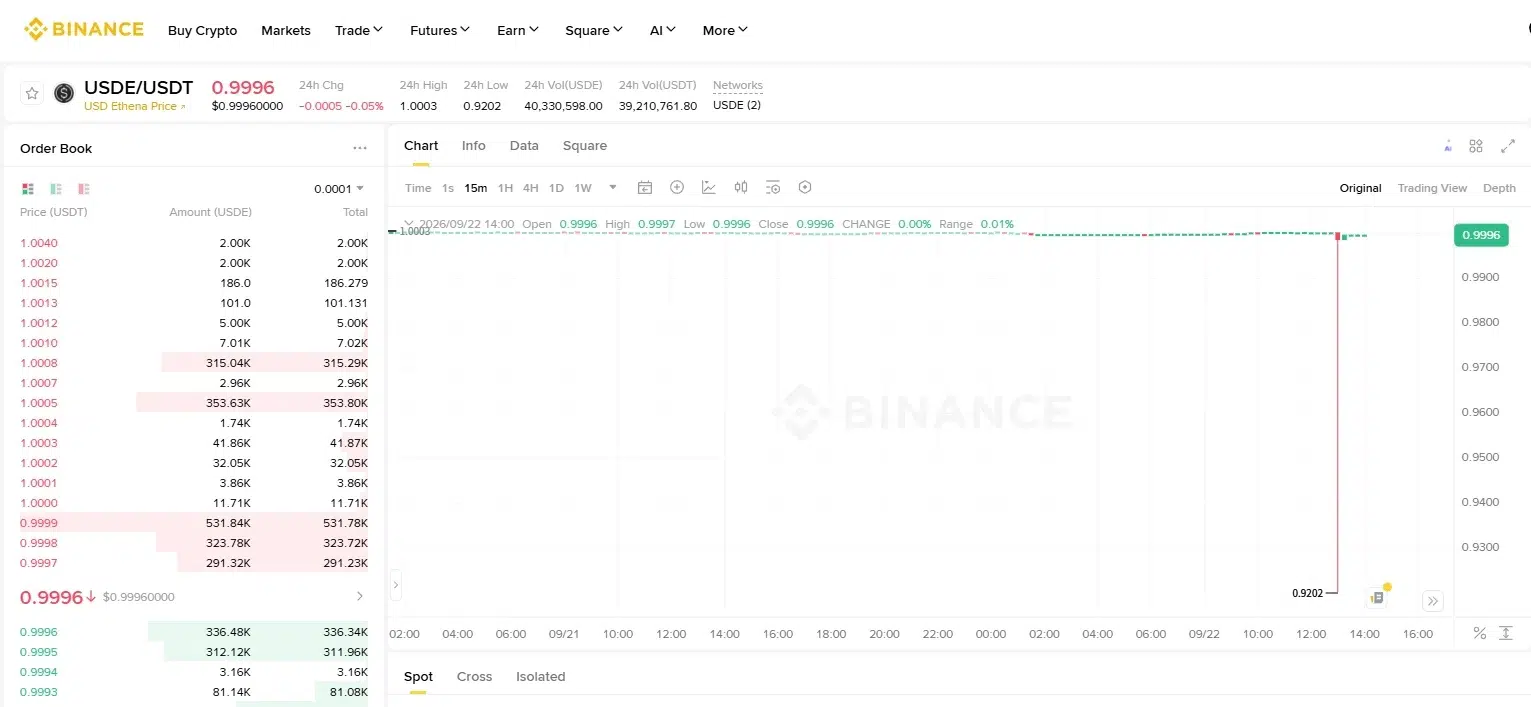The height and width of the screenshot is (707, 1531).
Task: Select the 1D interval
Action: point(556,188)
